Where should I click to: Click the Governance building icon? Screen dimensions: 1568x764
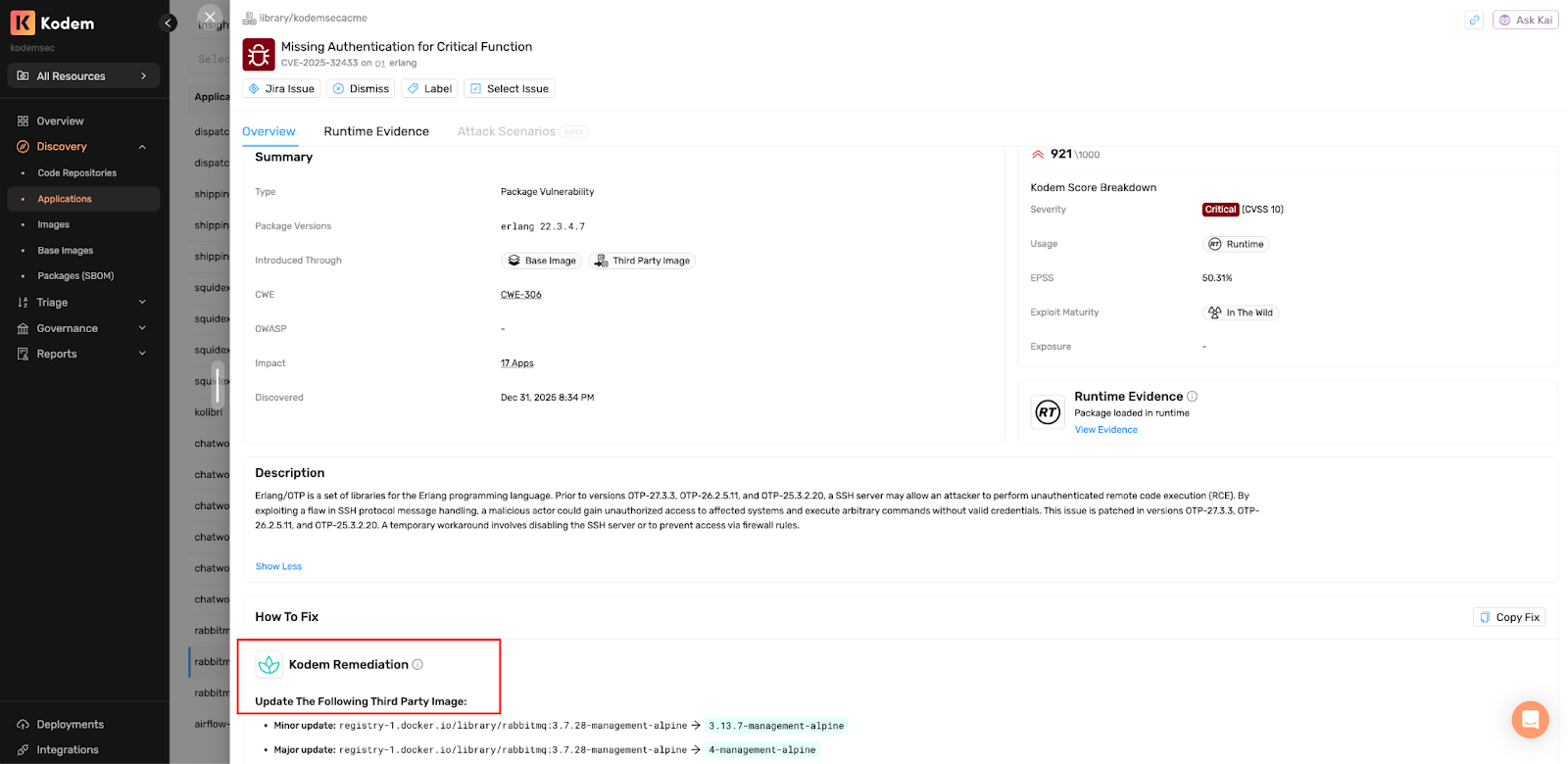click(x=23, y=328)
